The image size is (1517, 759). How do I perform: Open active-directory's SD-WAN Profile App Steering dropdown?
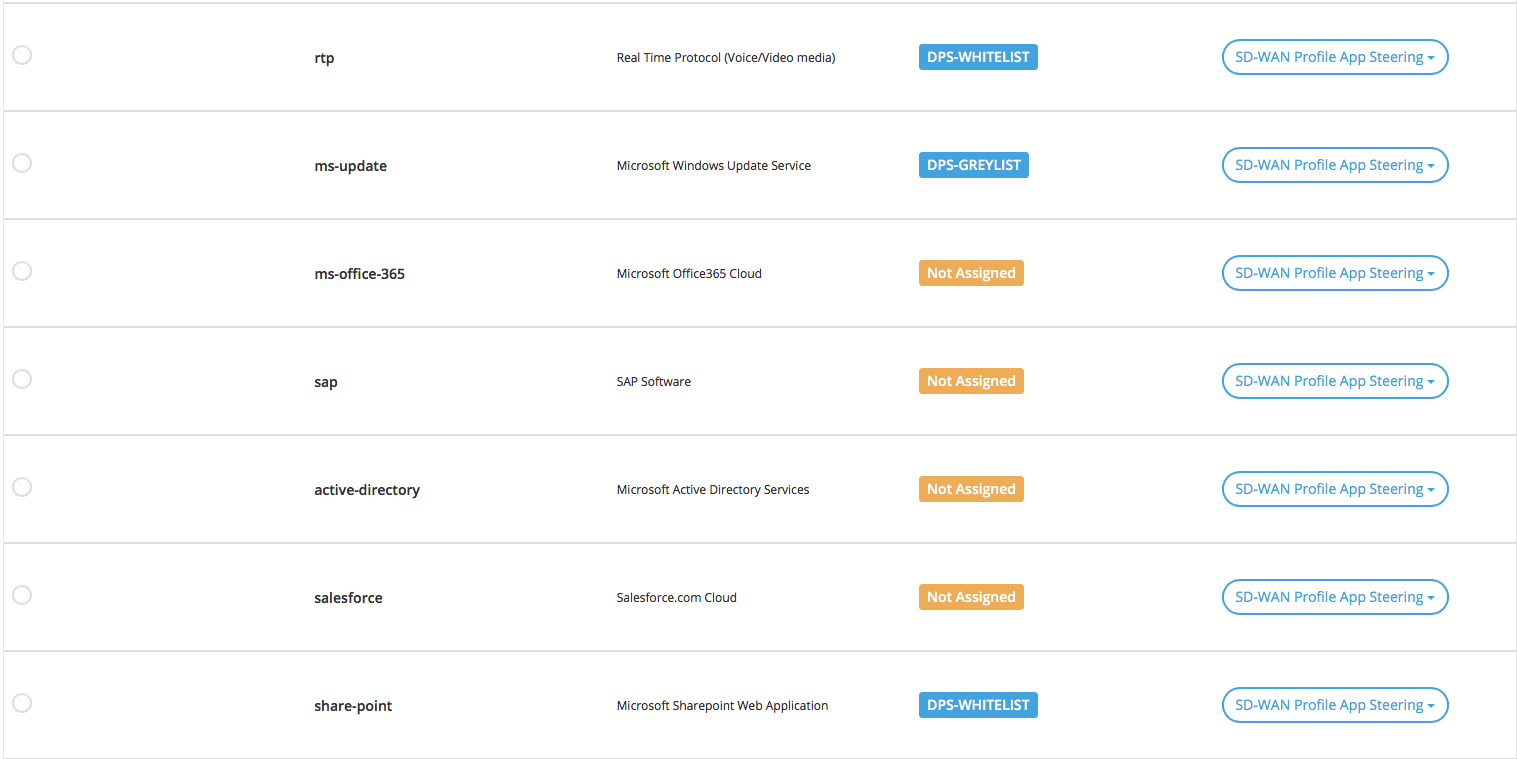click(x=1334, y=489)
